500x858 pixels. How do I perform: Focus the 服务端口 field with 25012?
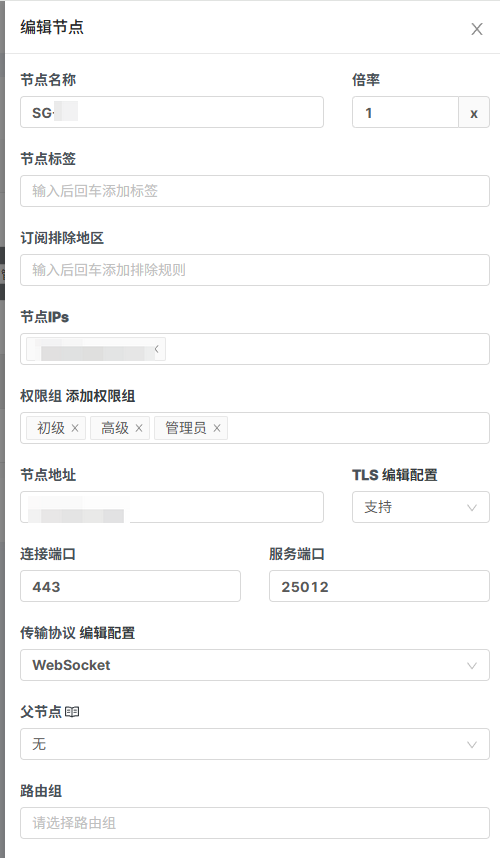tap(379, 586)
